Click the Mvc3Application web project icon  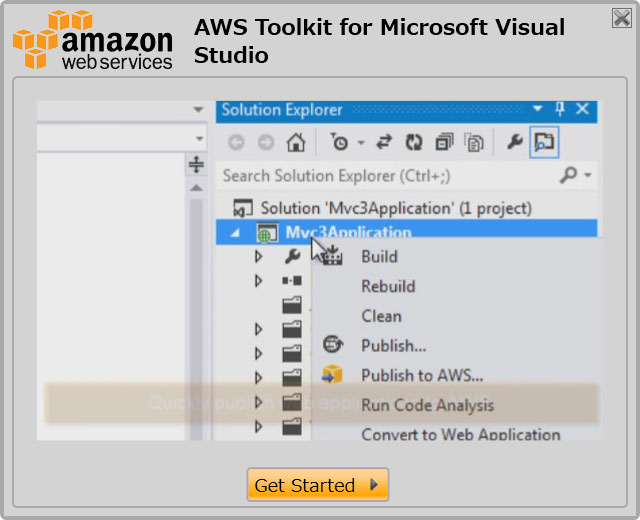click(267, 232)
